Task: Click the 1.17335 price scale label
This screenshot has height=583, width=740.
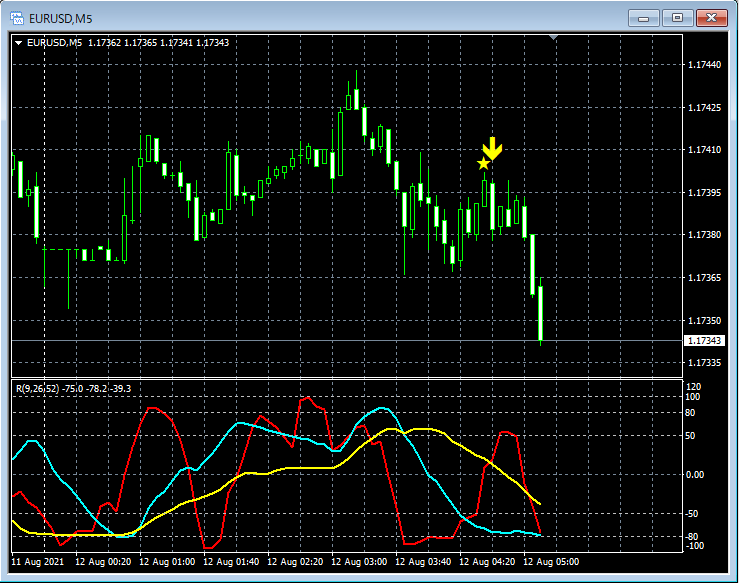Action: (705, 363)
